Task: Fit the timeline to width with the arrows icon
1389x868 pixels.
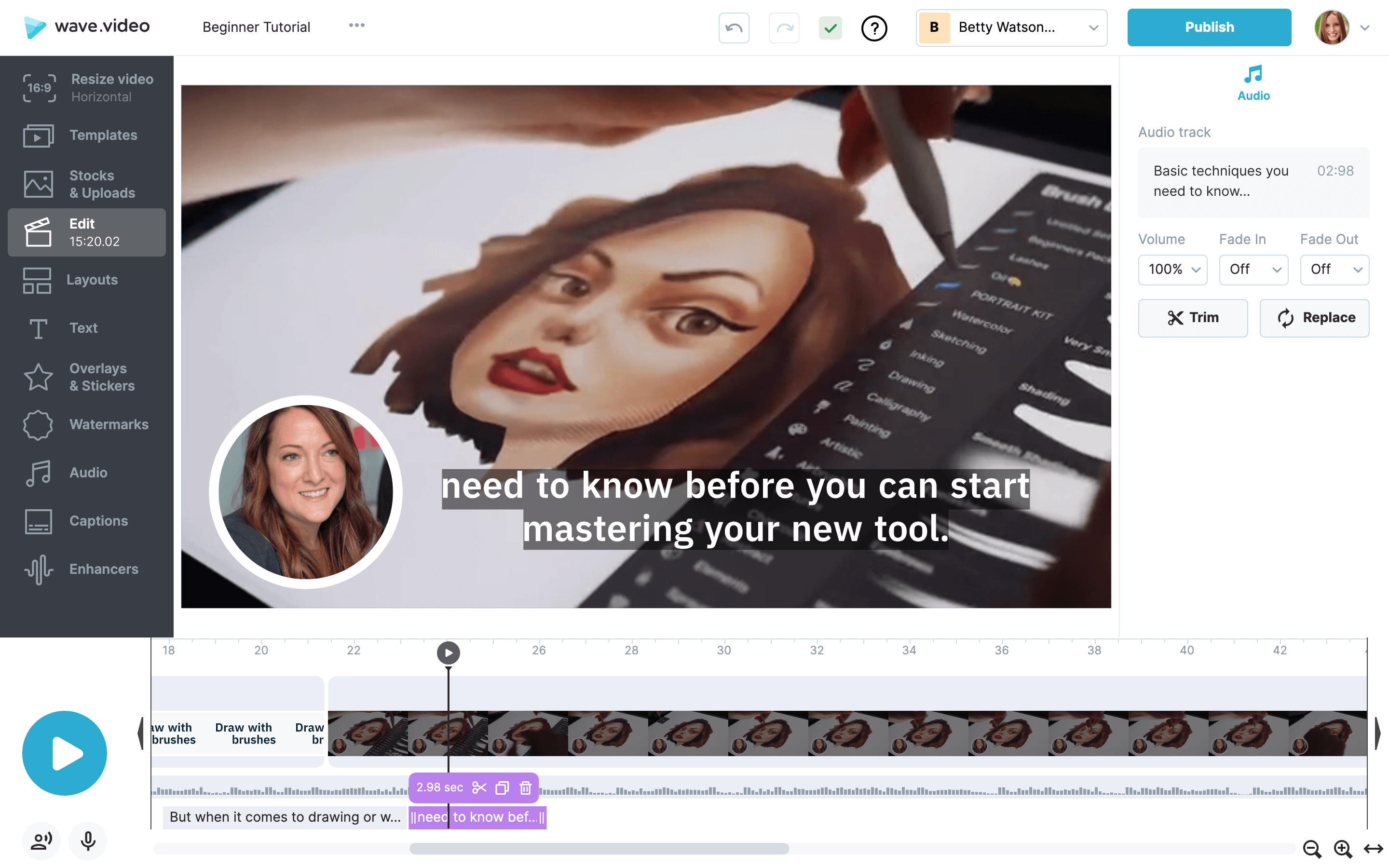Action: coord(1374,849)
